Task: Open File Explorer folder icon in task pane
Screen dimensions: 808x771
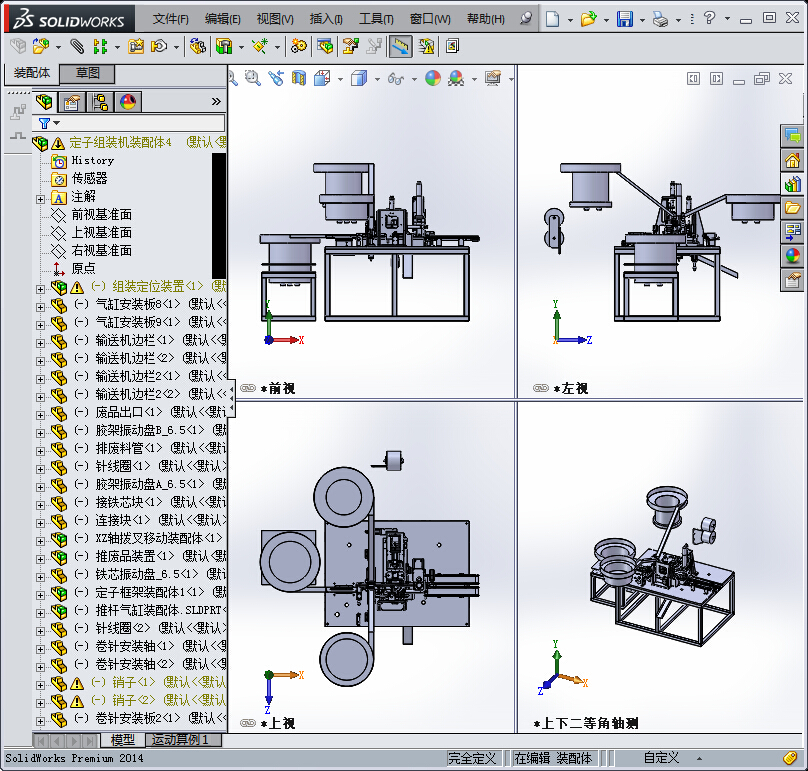Action: tap(793, 208)
